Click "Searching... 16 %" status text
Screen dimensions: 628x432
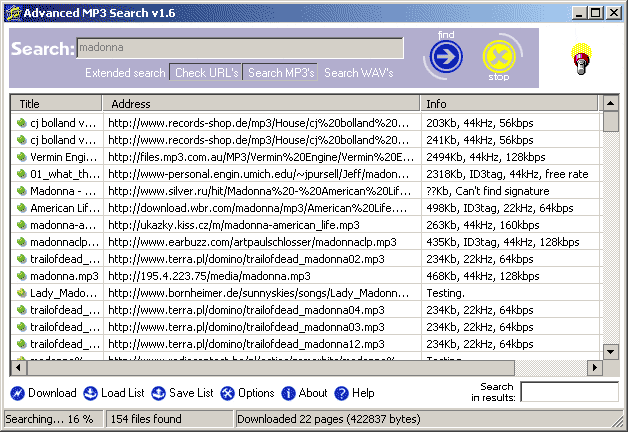[x=49, y=419]
